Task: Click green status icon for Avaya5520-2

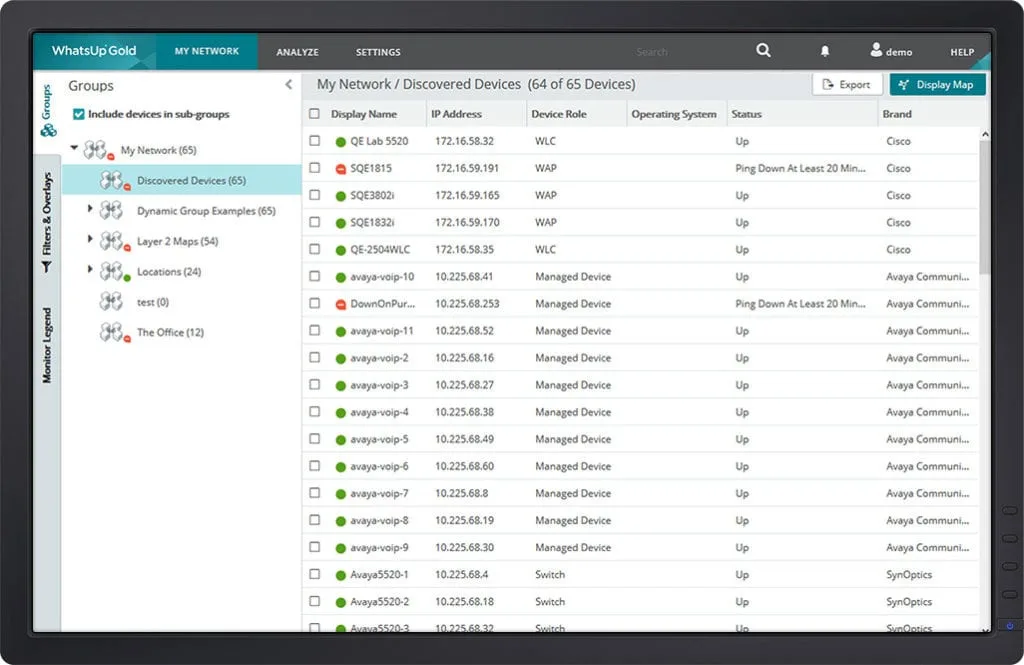Action: (x=340, y=602)
